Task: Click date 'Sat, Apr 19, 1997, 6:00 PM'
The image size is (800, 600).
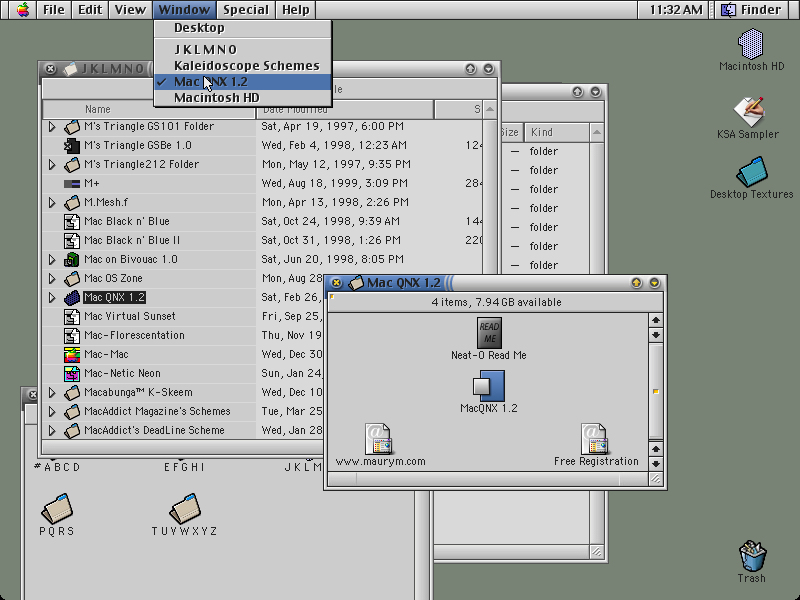Action: (x=333, y=126)
